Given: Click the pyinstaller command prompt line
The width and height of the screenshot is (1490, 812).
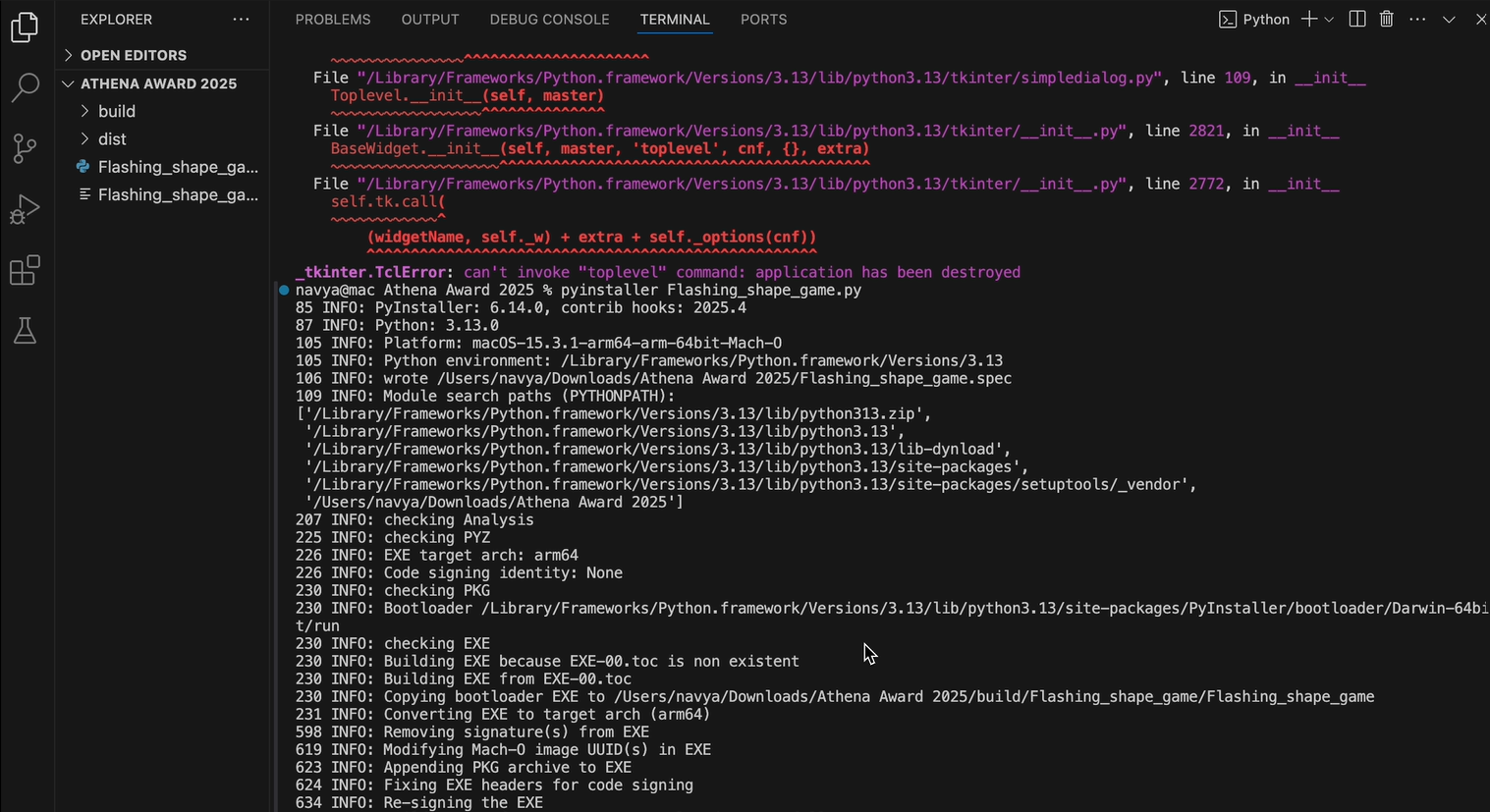Looking at the screenshot, I should click(579, 290).
